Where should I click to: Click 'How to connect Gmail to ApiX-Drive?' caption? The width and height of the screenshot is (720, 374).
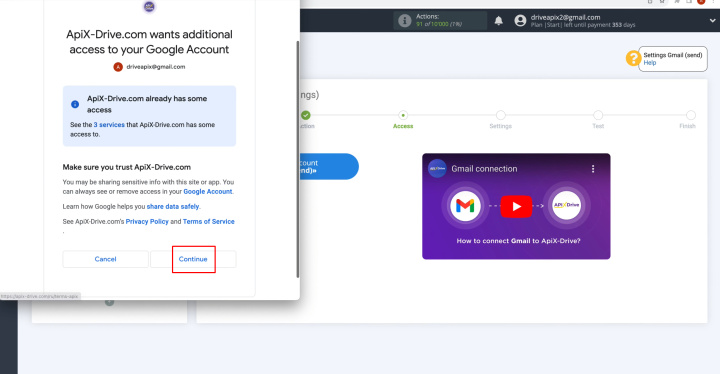click(x=518, y=241)
